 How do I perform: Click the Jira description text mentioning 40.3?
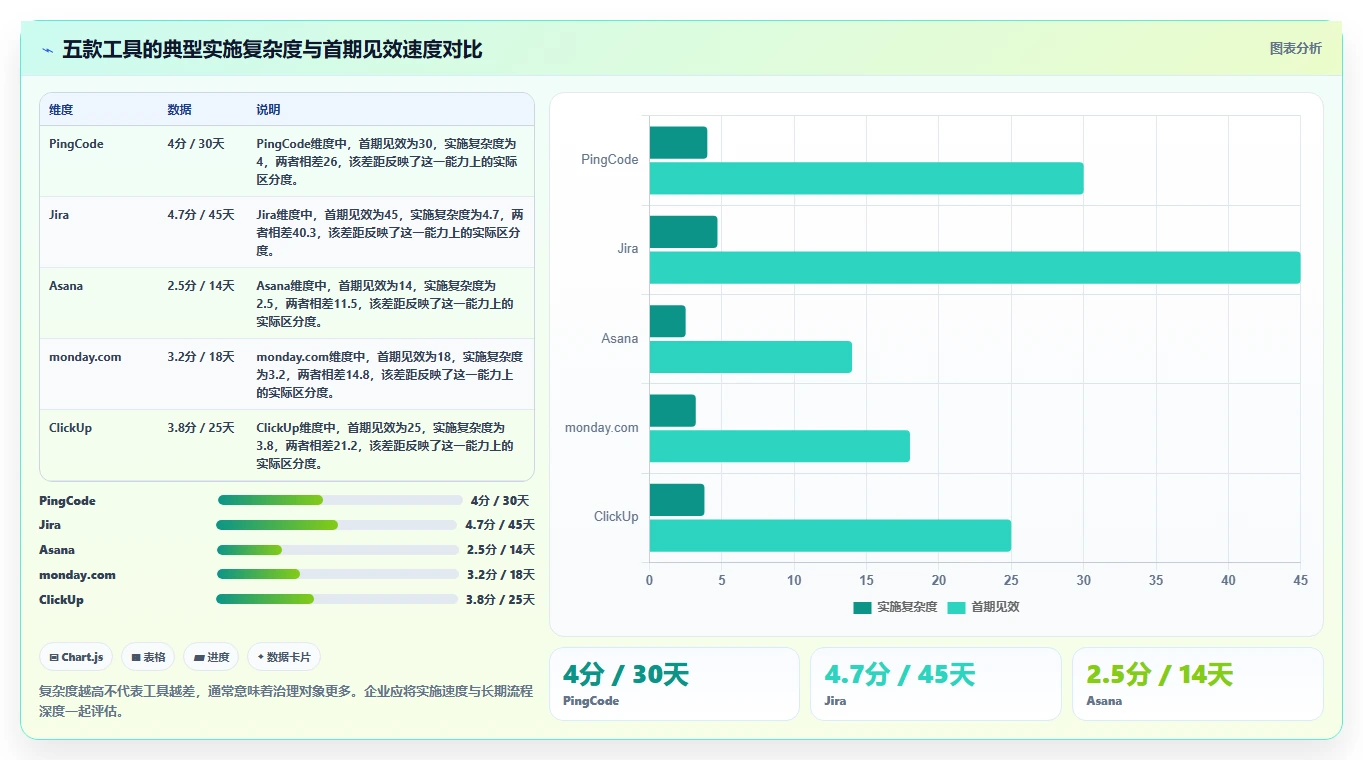[390, 233]
